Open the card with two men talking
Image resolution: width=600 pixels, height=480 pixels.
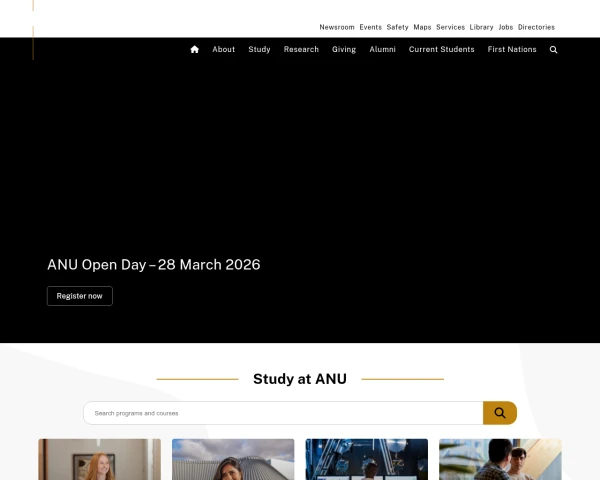pos(500,459)
